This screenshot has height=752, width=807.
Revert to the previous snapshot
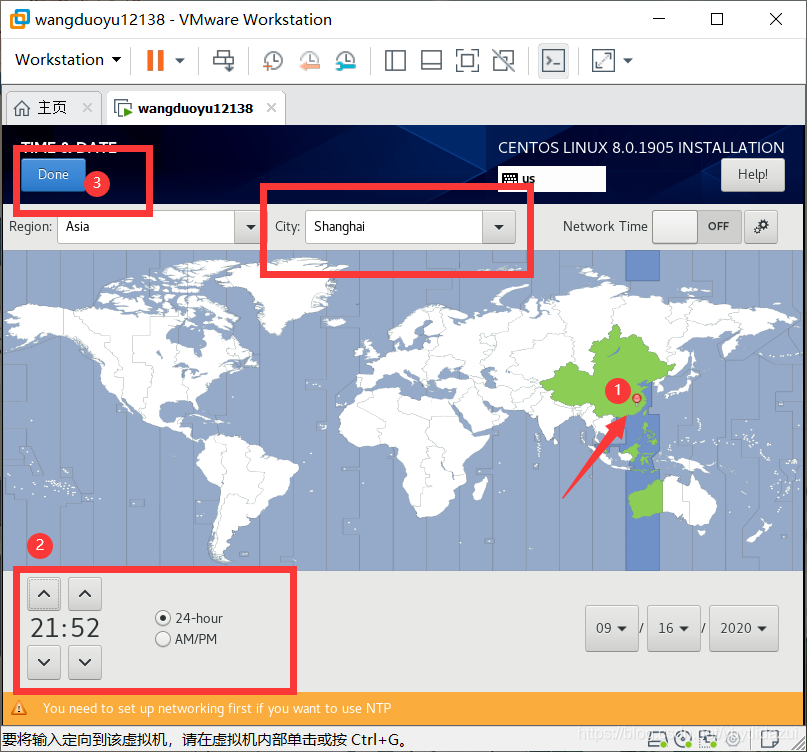tap(309, 60)
